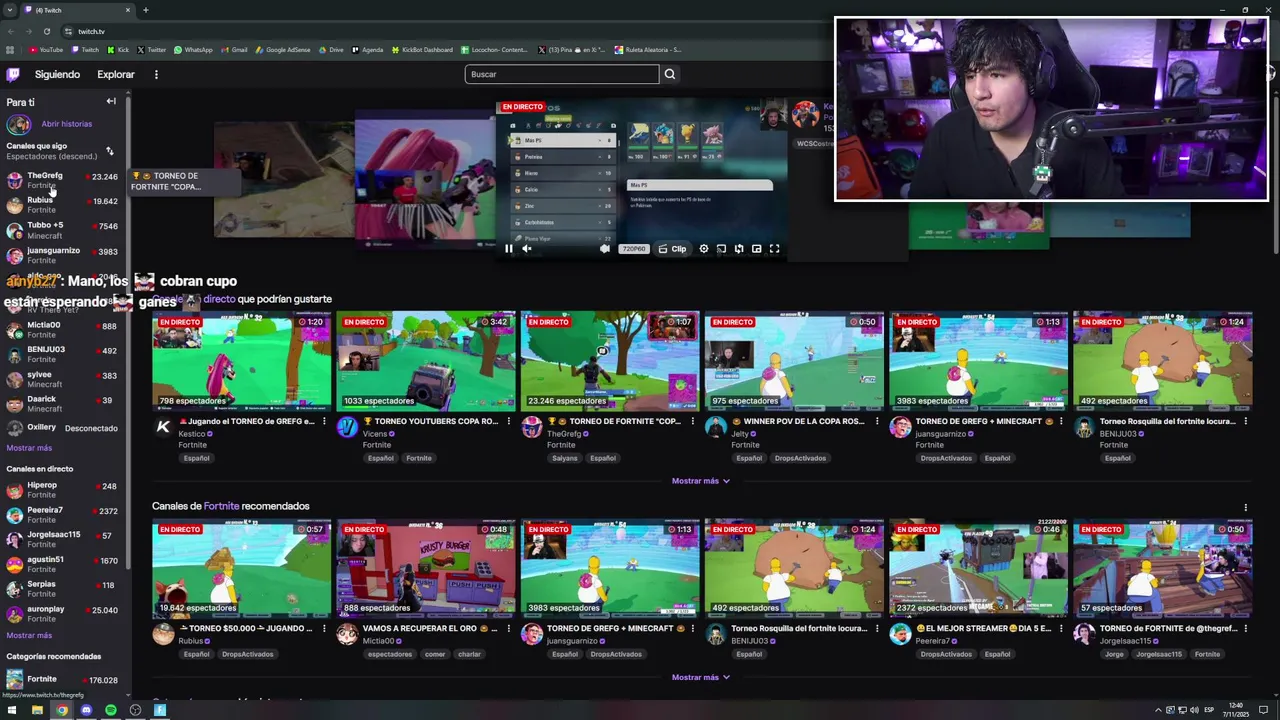Open auronplay channel in sidebar

65,613
